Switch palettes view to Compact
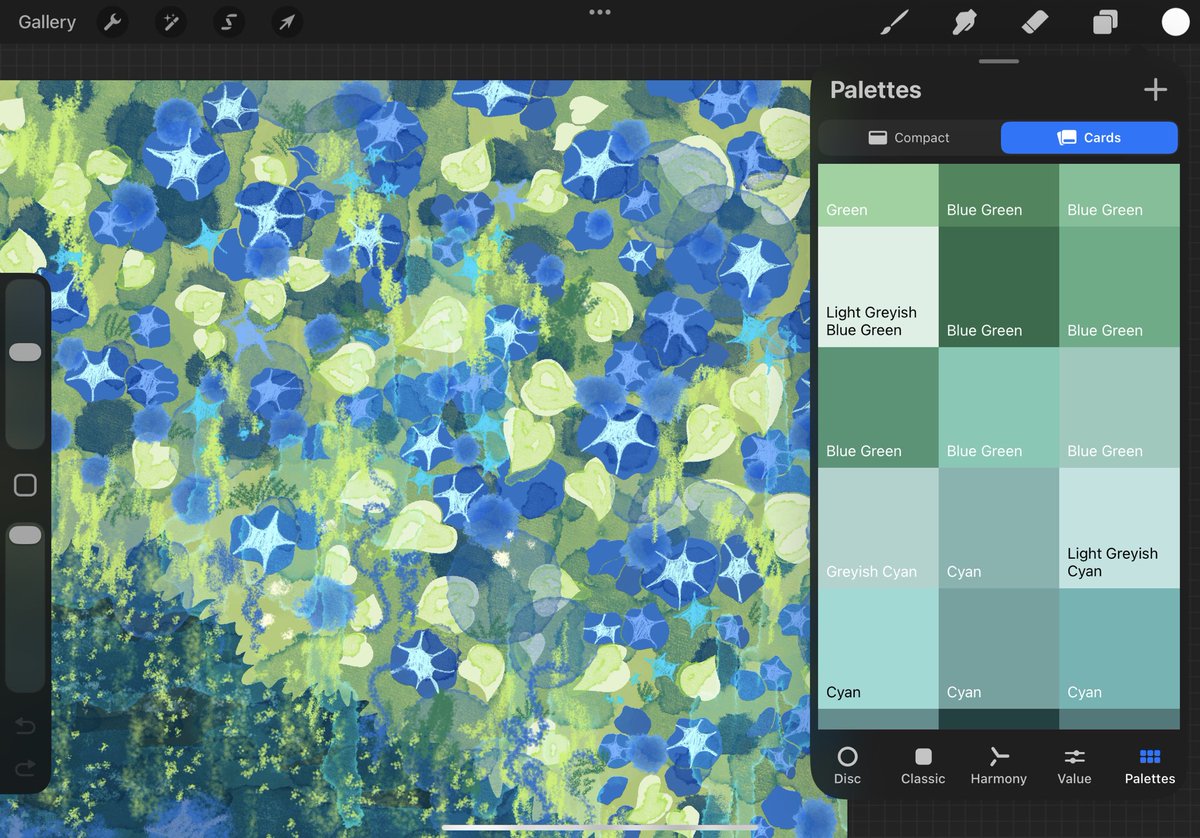 point(909,138)
